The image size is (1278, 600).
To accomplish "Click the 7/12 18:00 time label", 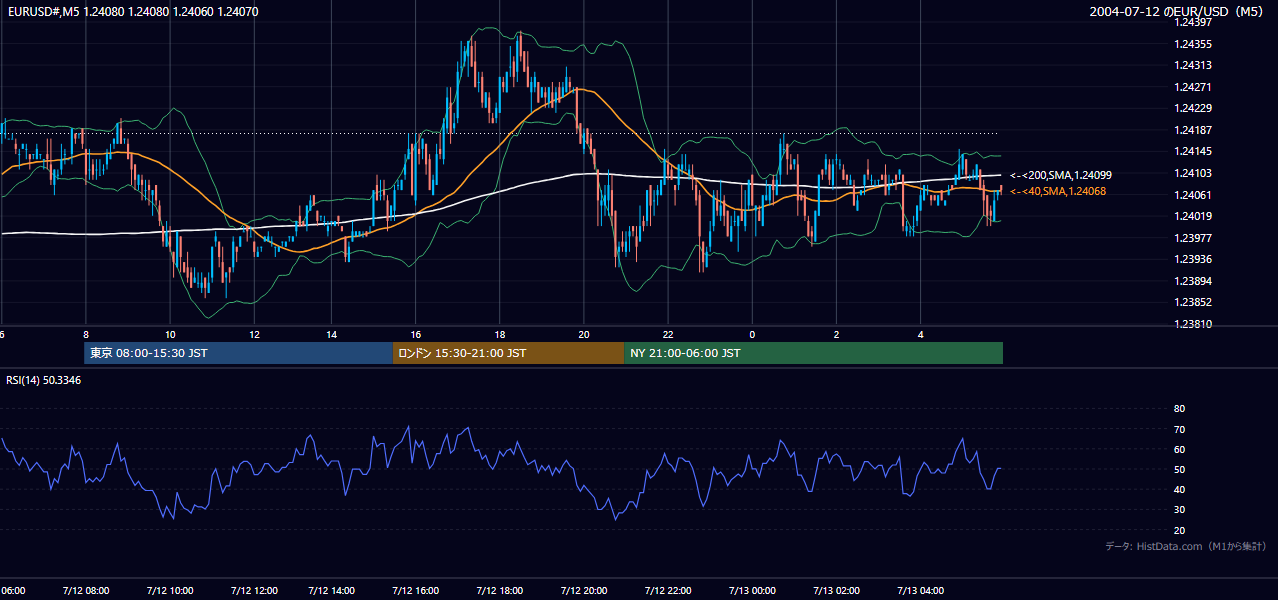I will (x=502, y=591).
